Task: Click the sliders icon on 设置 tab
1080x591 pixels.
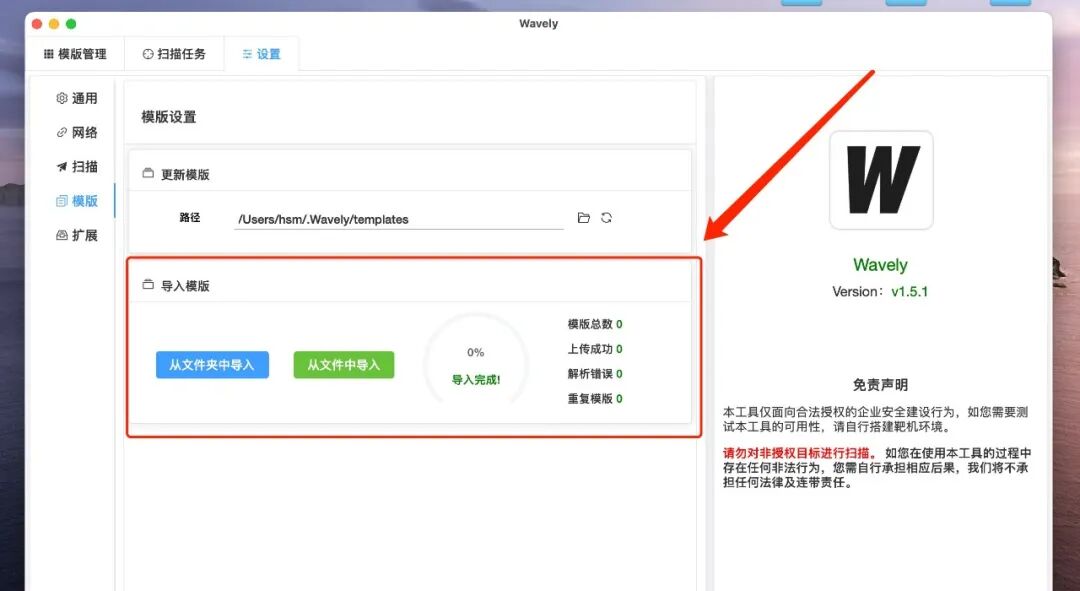Action: (247, 54)
